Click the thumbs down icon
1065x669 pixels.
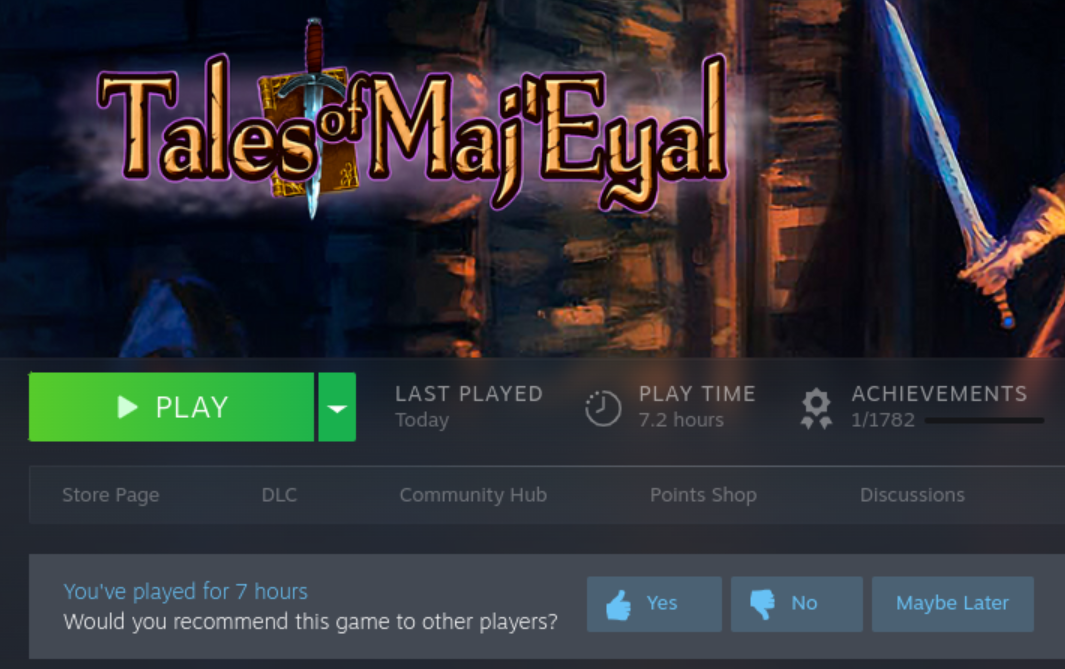(x=762, y=604)
